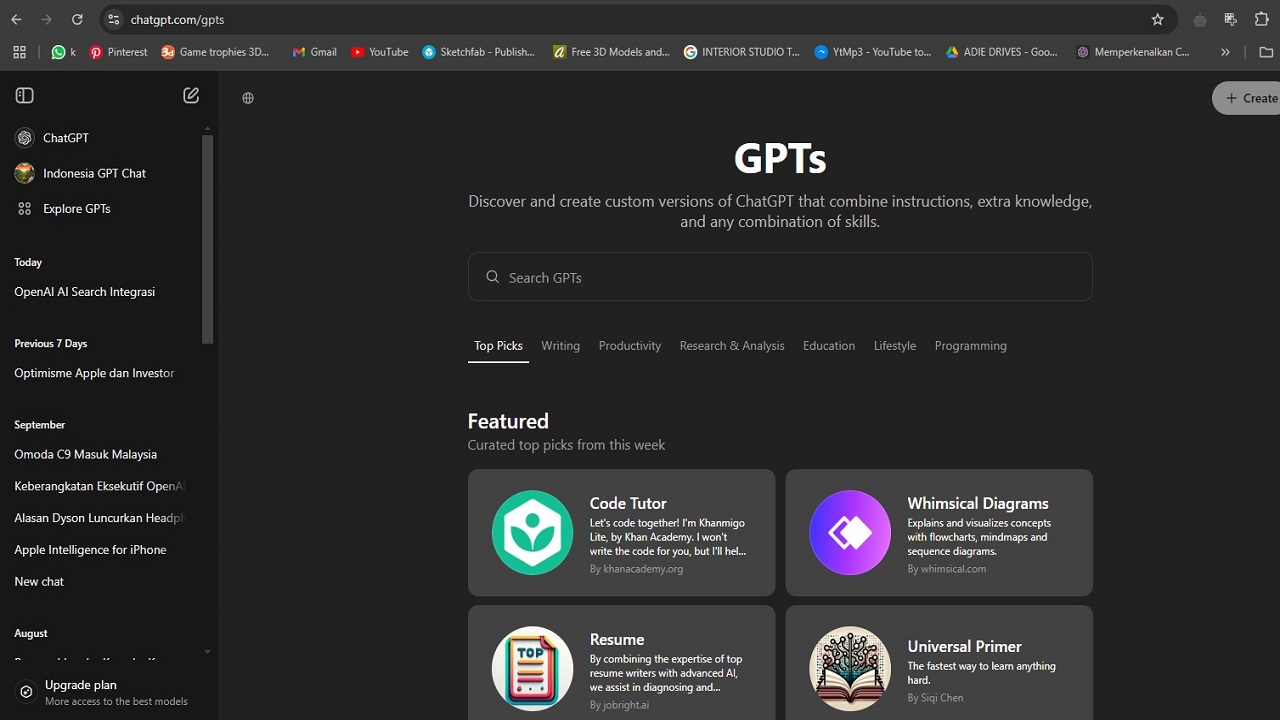Screen dimensions: 1280x720
Task: Click the Search GPTs input field
Action: coord(780,277)
